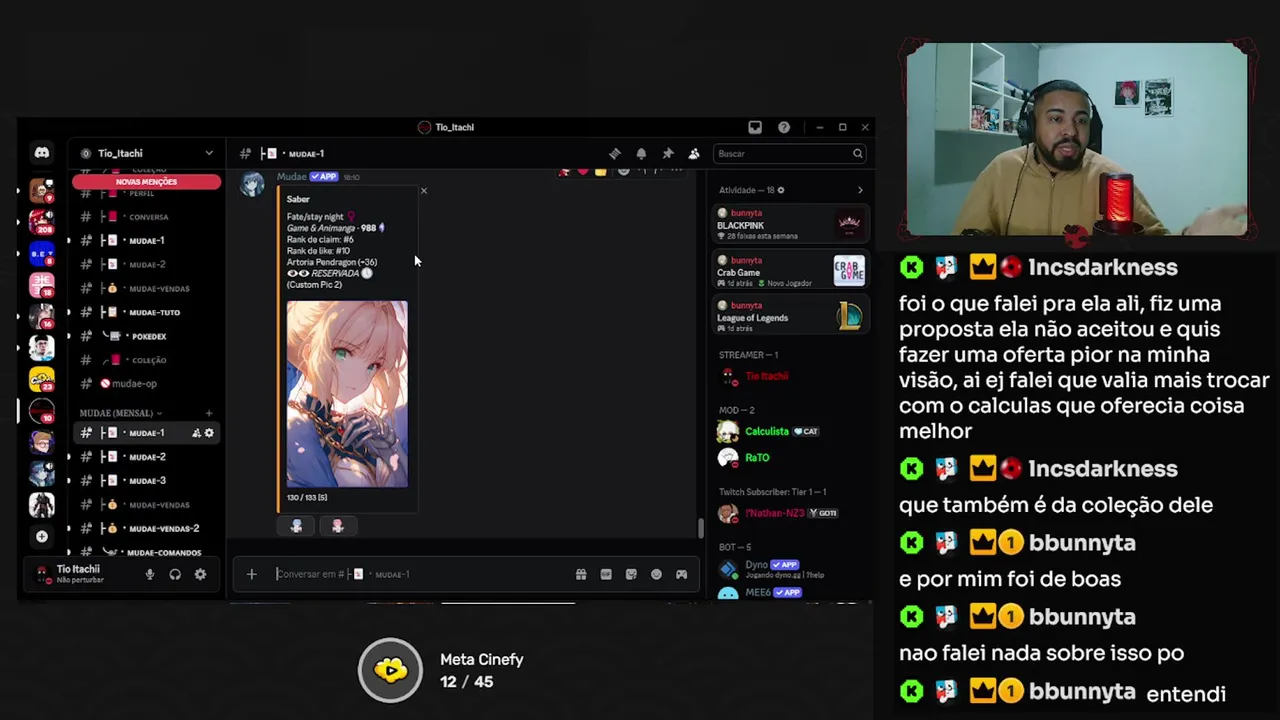This screenshot has height=720, width=1280.
Task: Click Meta Cinefy goal widget icon
Action: (391, 670)
